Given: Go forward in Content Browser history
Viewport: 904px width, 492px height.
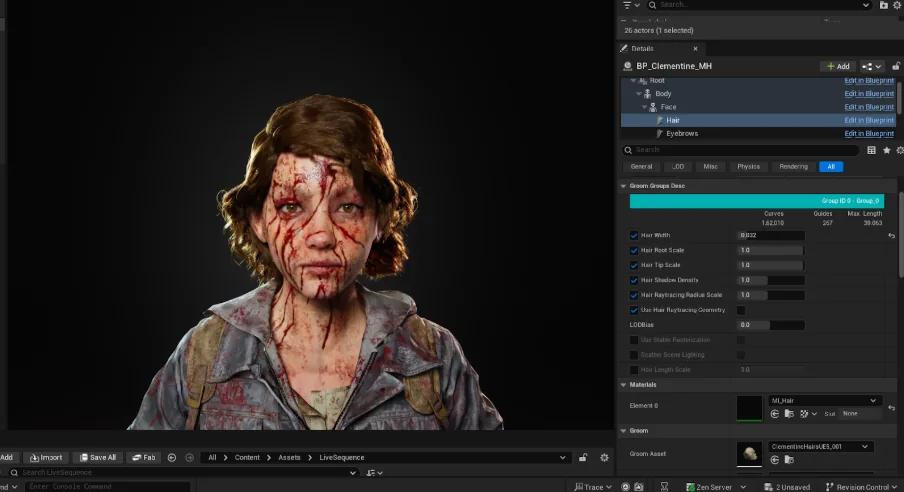Looking at the screenshot, I should [189, 457].
